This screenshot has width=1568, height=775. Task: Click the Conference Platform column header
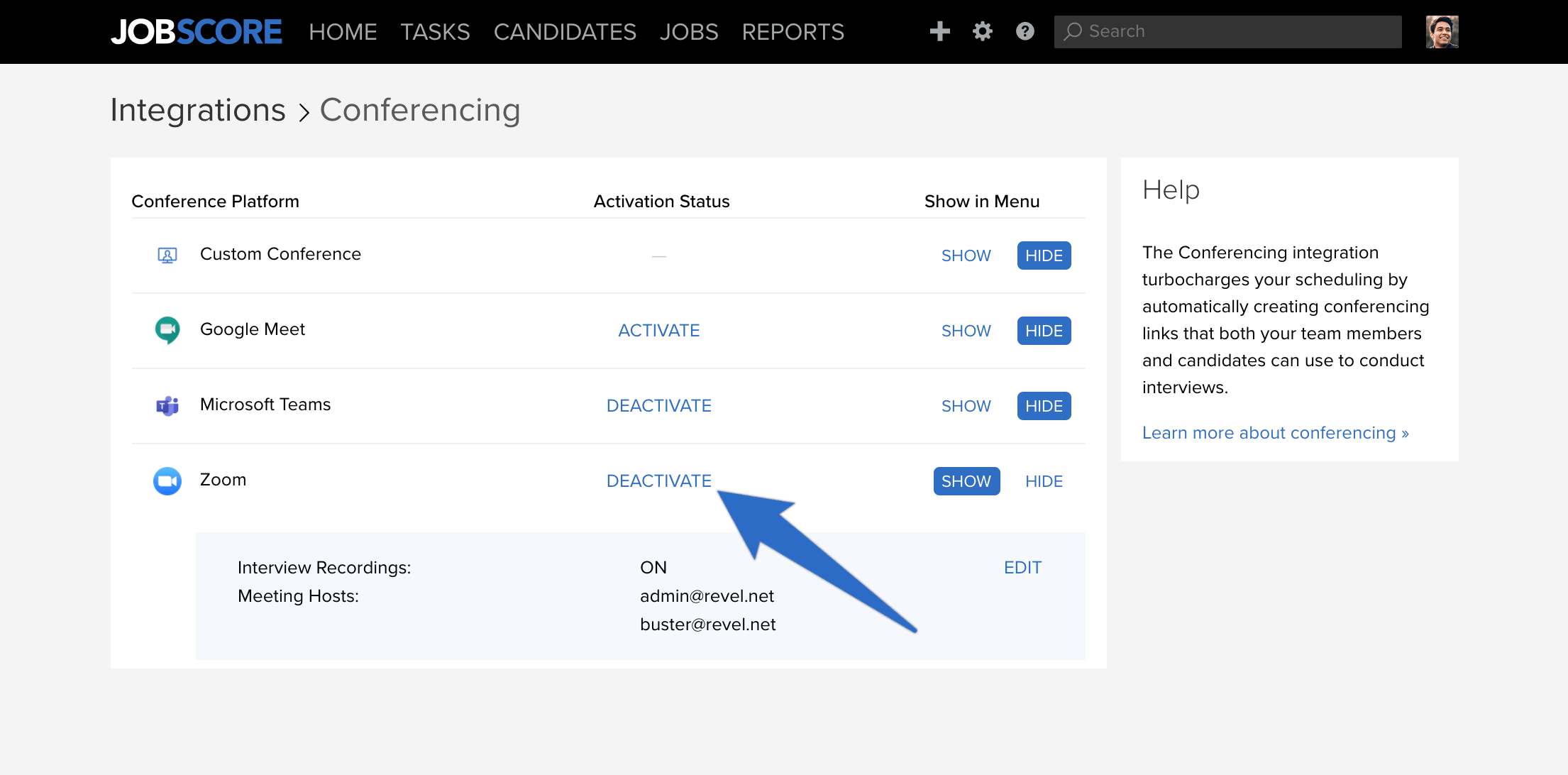pyautogui.click(x=215, y=202)
